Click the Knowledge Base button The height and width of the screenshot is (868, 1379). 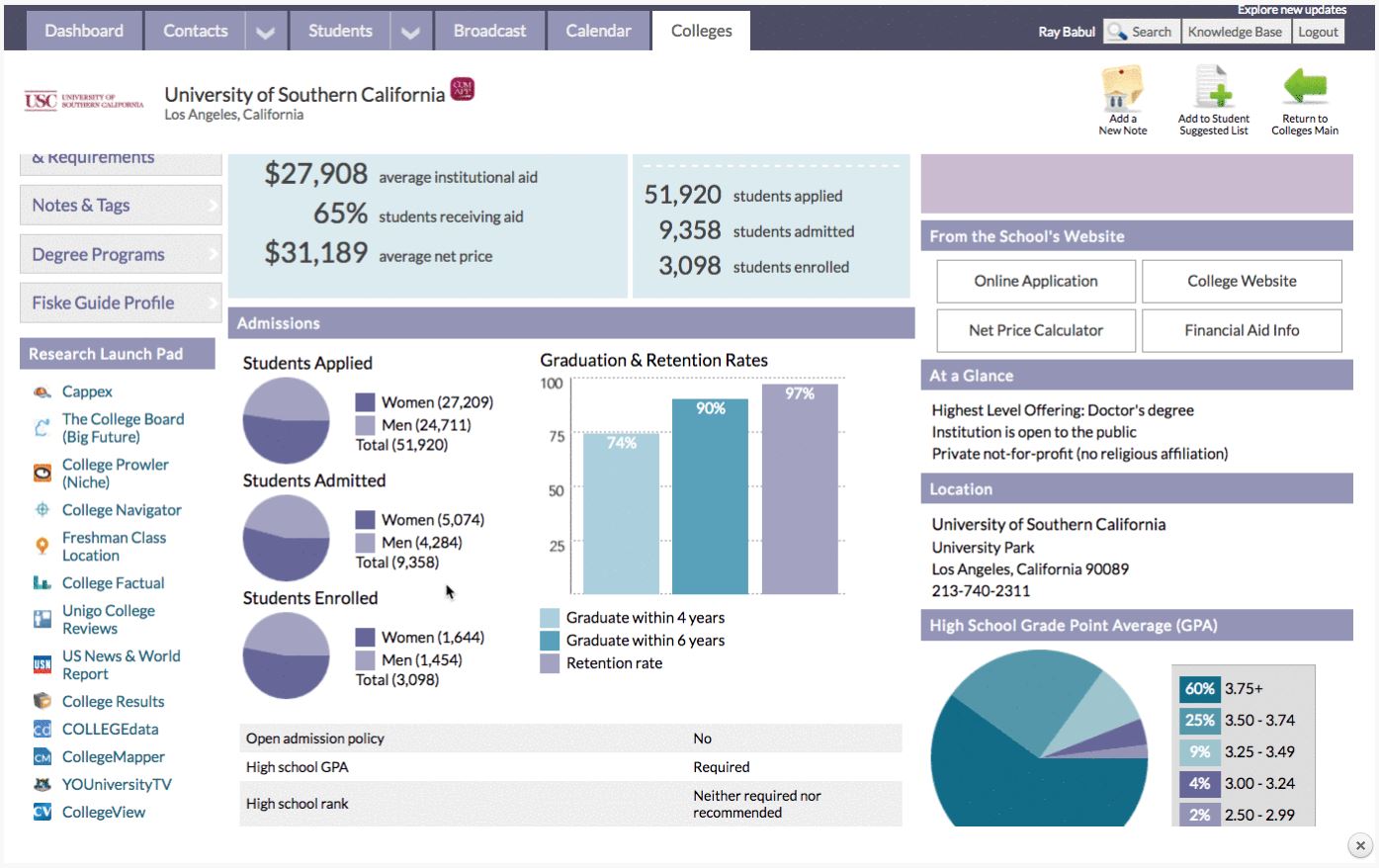[x=1235, y=32]
